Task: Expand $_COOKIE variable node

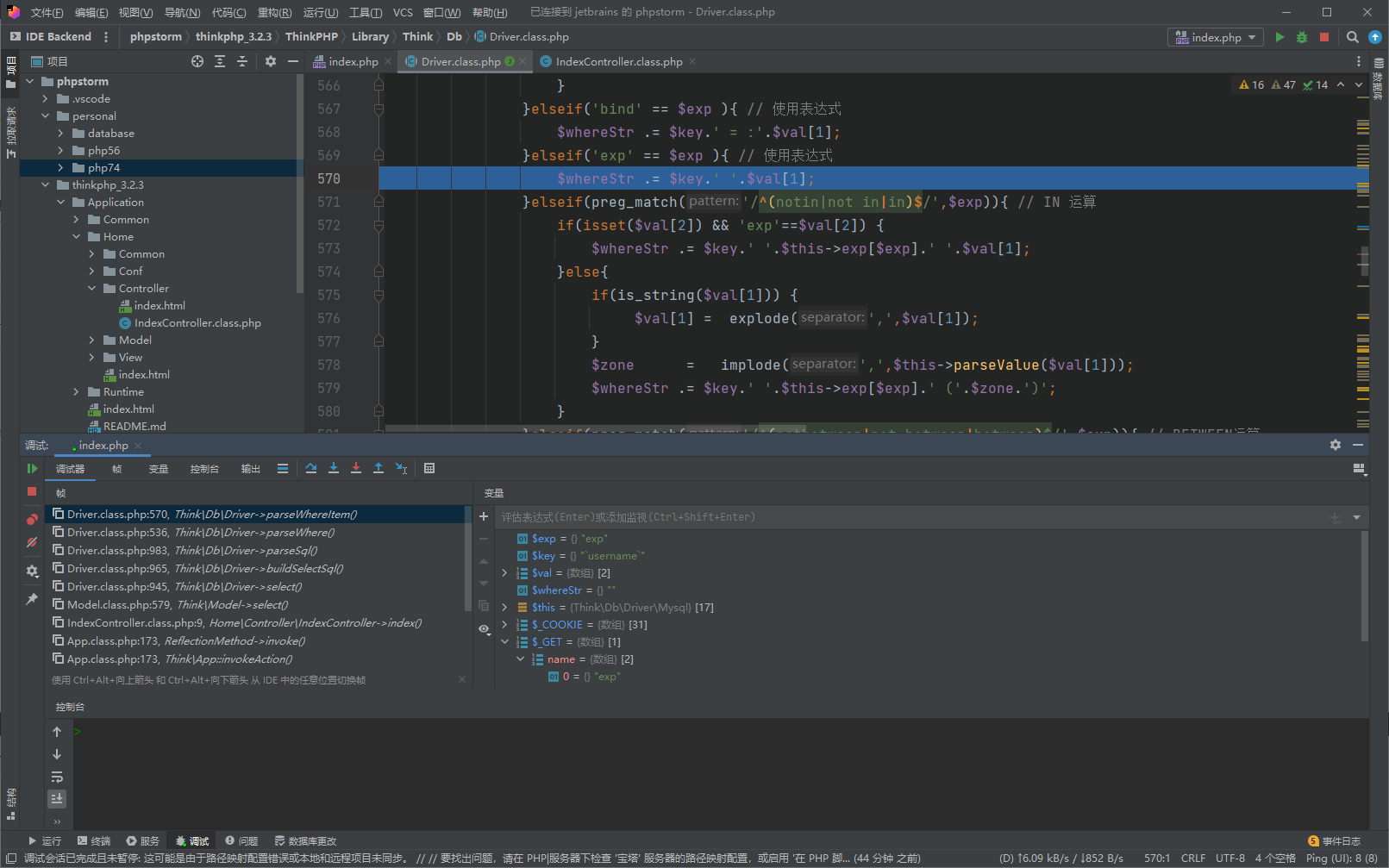Action: (x=505, y=624)
